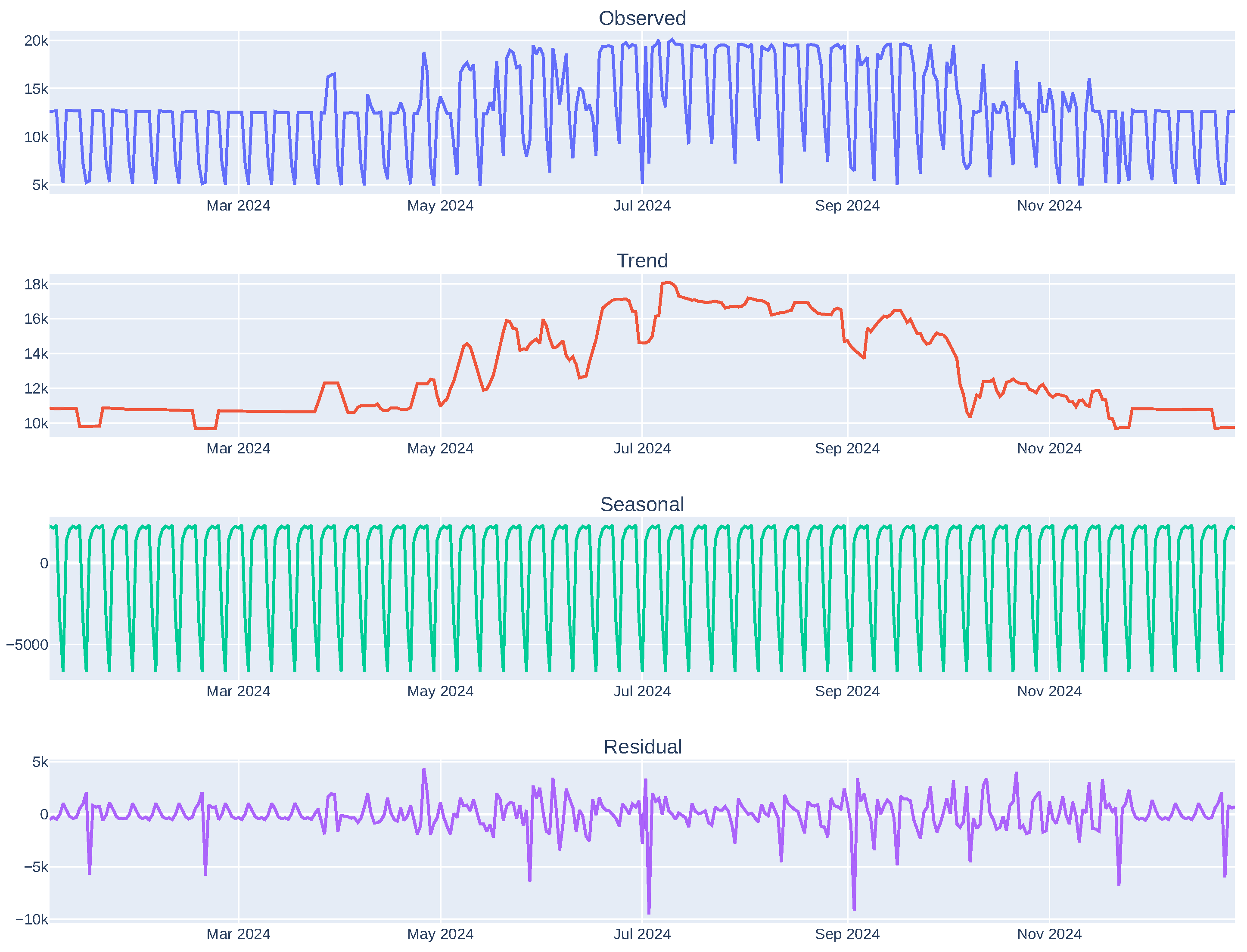Click the 15k label on Observed y-axis
This screenshot has height=952, width=1247.
[36, 89]
